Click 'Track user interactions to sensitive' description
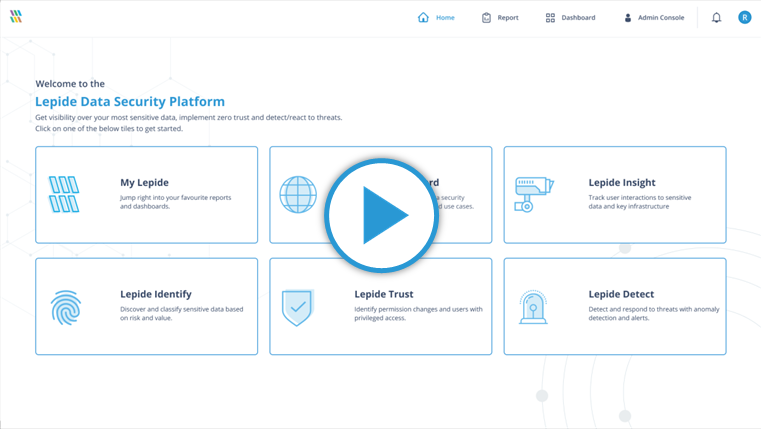The image size is (761, 429). 640,198
